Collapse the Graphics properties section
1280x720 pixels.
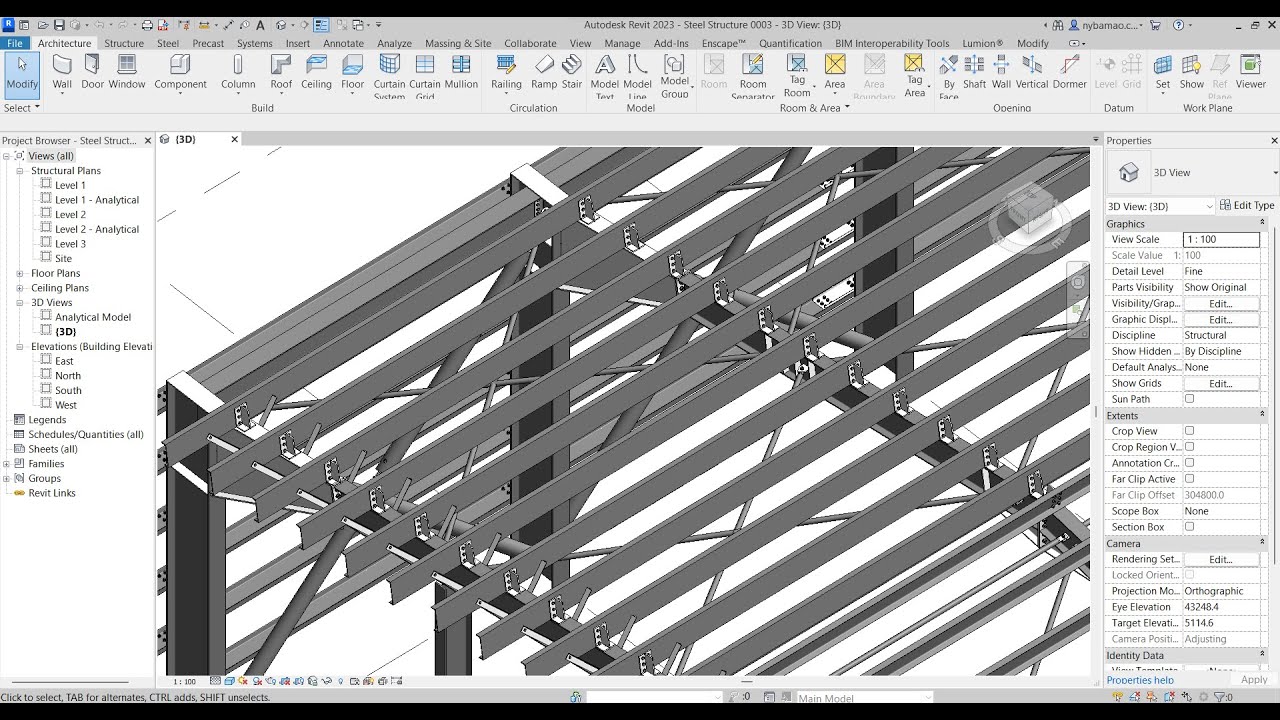point(1262,224)
